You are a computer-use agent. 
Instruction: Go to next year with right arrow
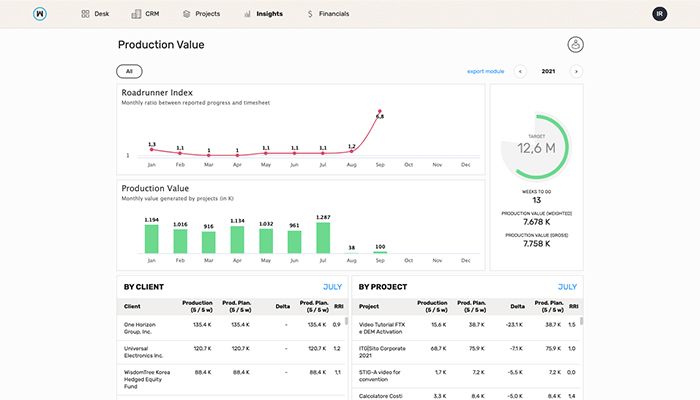coord(576,71)
